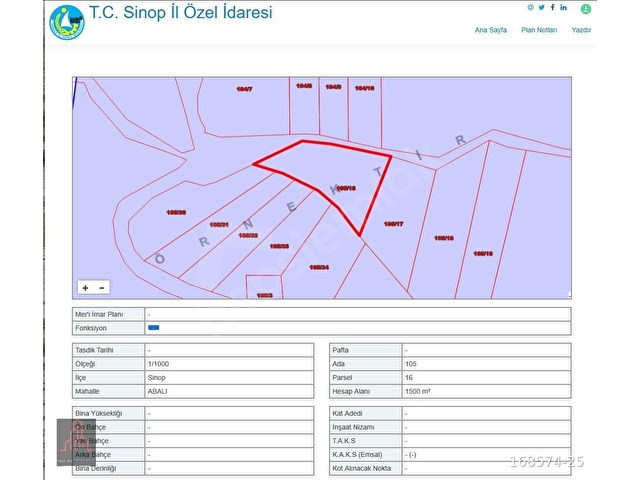Click parcel label 104/8 on the map
This screenshot has width=640, height=480.
tap(304, 86)
